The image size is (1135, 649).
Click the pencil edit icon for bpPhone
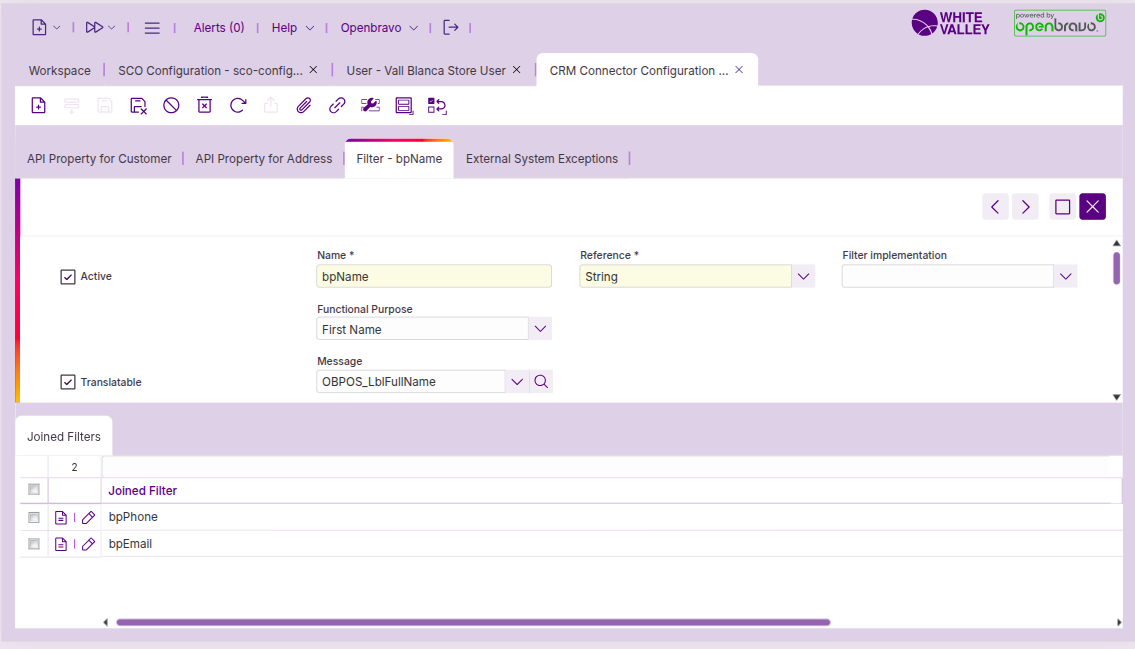coord(88,517)
